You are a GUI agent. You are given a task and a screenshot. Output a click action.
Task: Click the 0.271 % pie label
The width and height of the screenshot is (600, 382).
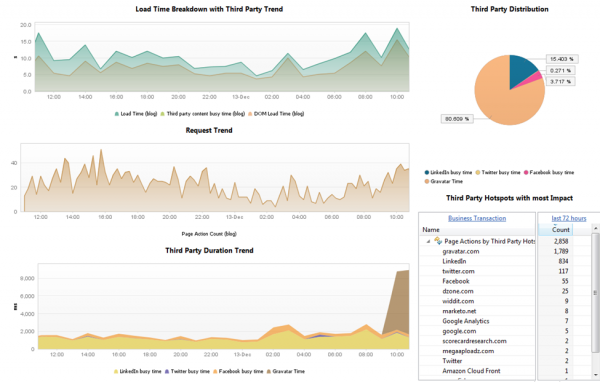pyautogui.click(x=560, y=70)
